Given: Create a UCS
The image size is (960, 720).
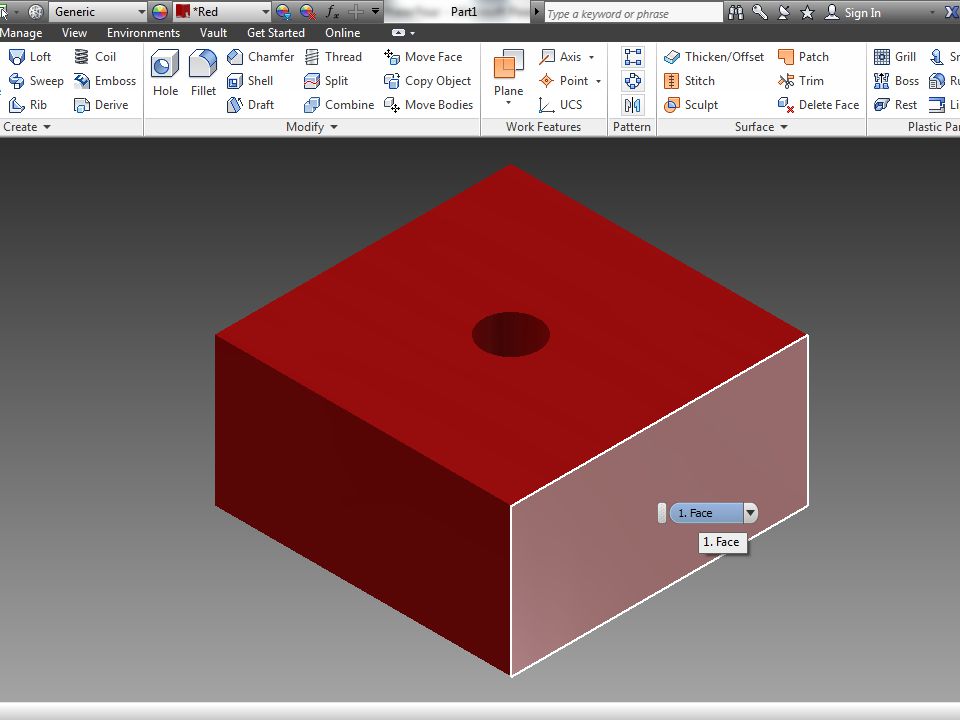Looking at the screenshot, I should click(x=561, y=105).
